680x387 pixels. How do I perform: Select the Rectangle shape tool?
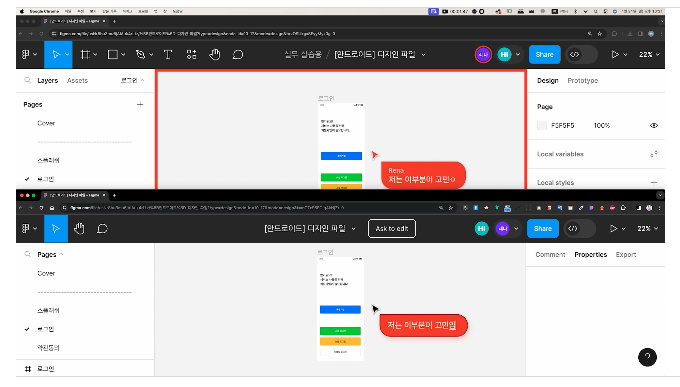tap(113, 55)
